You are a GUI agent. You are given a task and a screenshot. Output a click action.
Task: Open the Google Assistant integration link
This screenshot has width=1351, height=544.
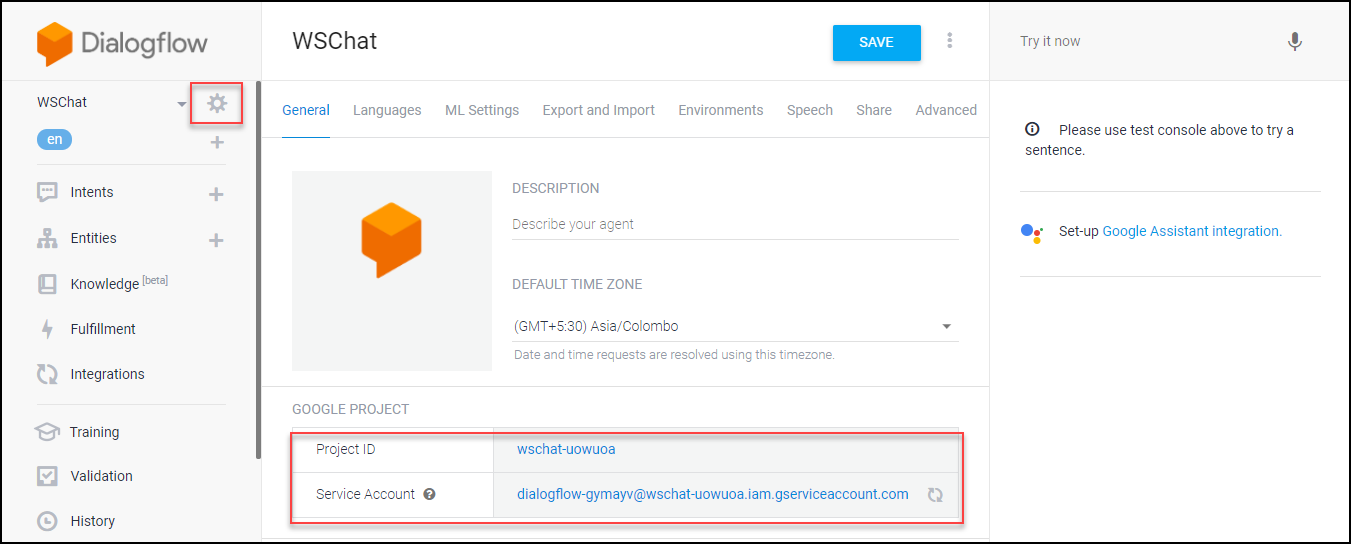[x=1192, y=231]
